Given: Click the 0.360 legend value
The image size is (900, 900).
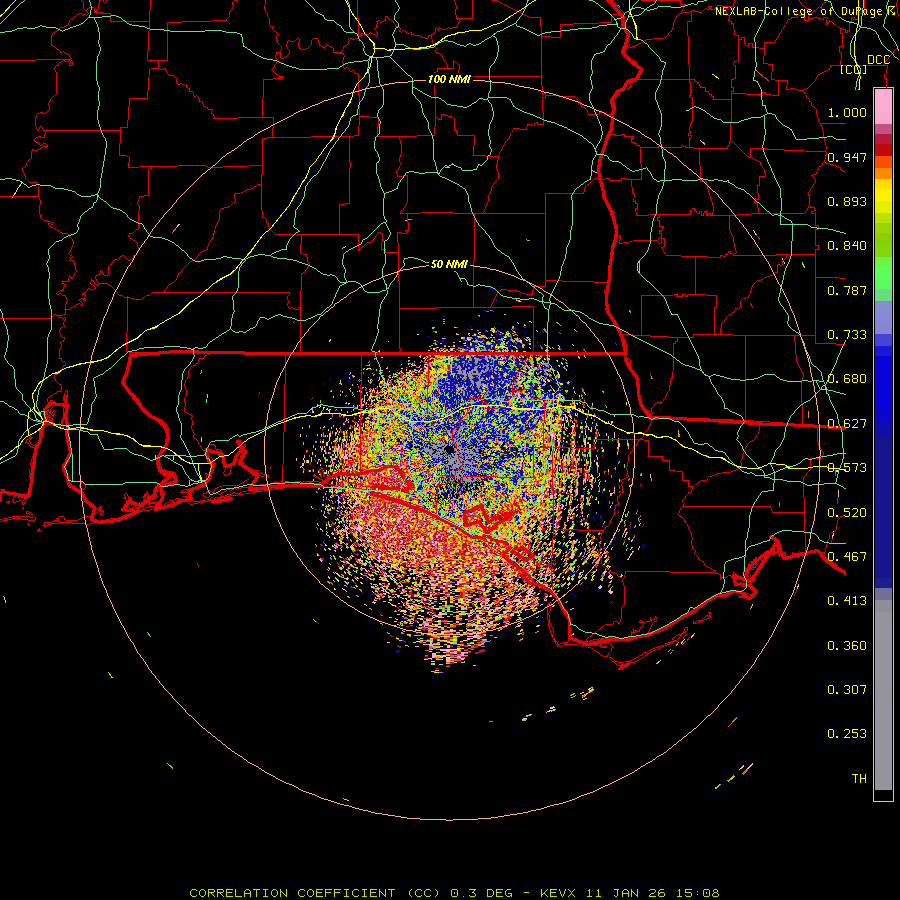Looking at the screenshot, I should pyautogui.click(x=847, y=646).
